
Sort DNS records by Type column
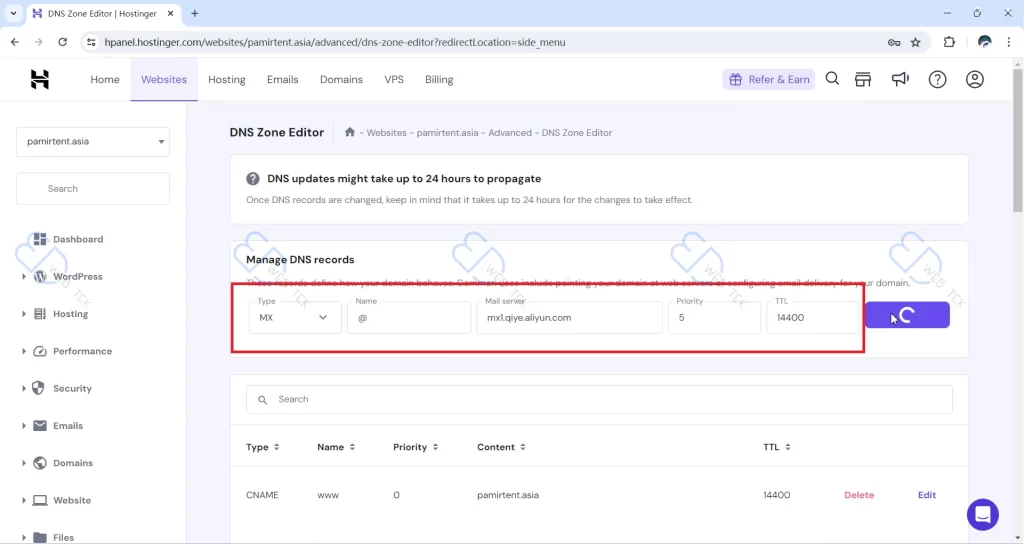click(263, 447)
